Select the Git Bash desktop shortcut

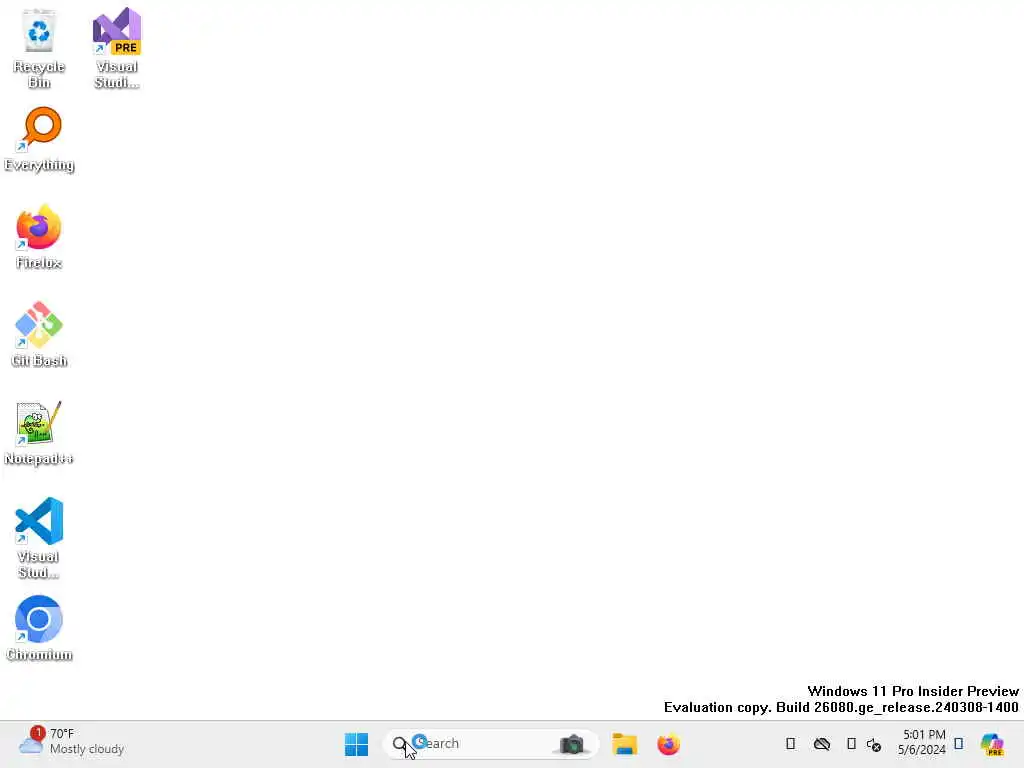coord(39,335)
